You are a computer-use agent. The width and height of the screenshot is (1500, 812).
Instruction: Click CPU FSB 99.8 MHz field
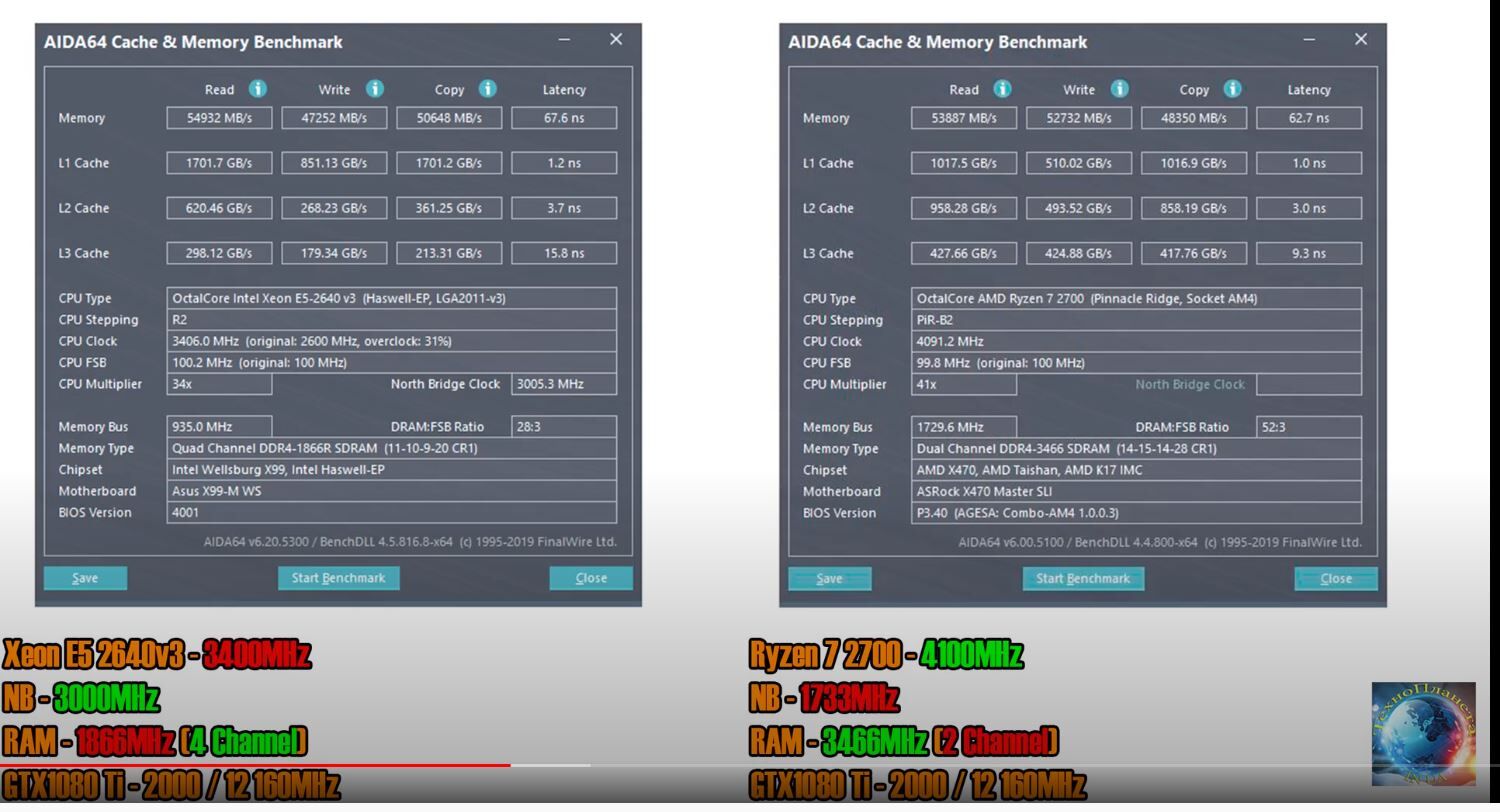[1137, 363]
